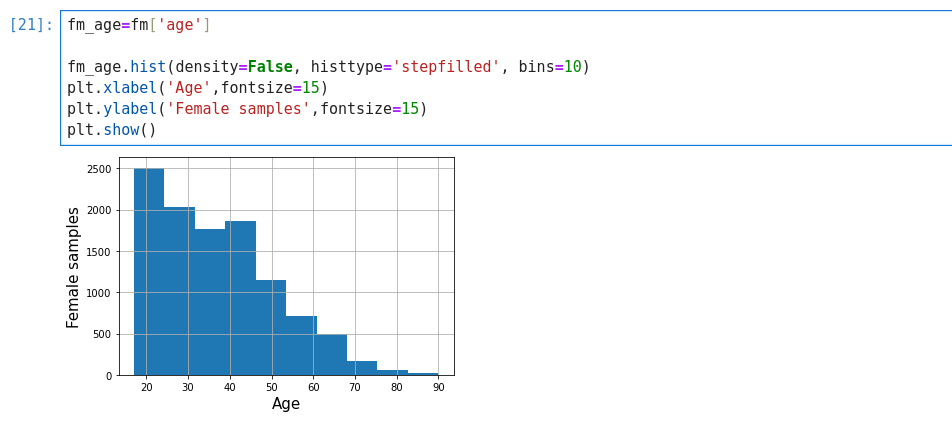
Task: Click the 'stepfilled' string in the code
Action: click(446, 67)
